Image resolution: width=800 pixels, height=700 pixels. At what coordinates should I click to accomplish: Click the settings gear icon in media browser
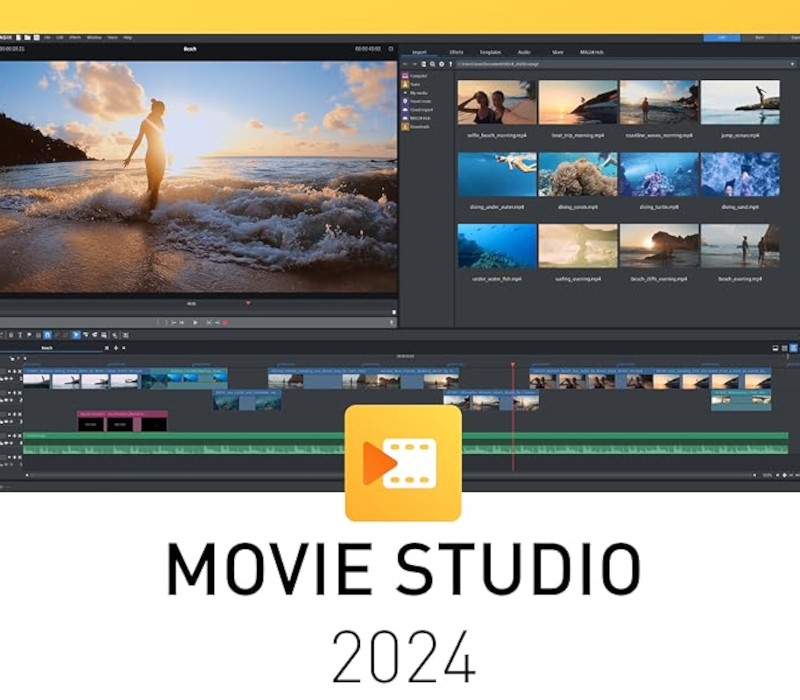click(441, 63)
